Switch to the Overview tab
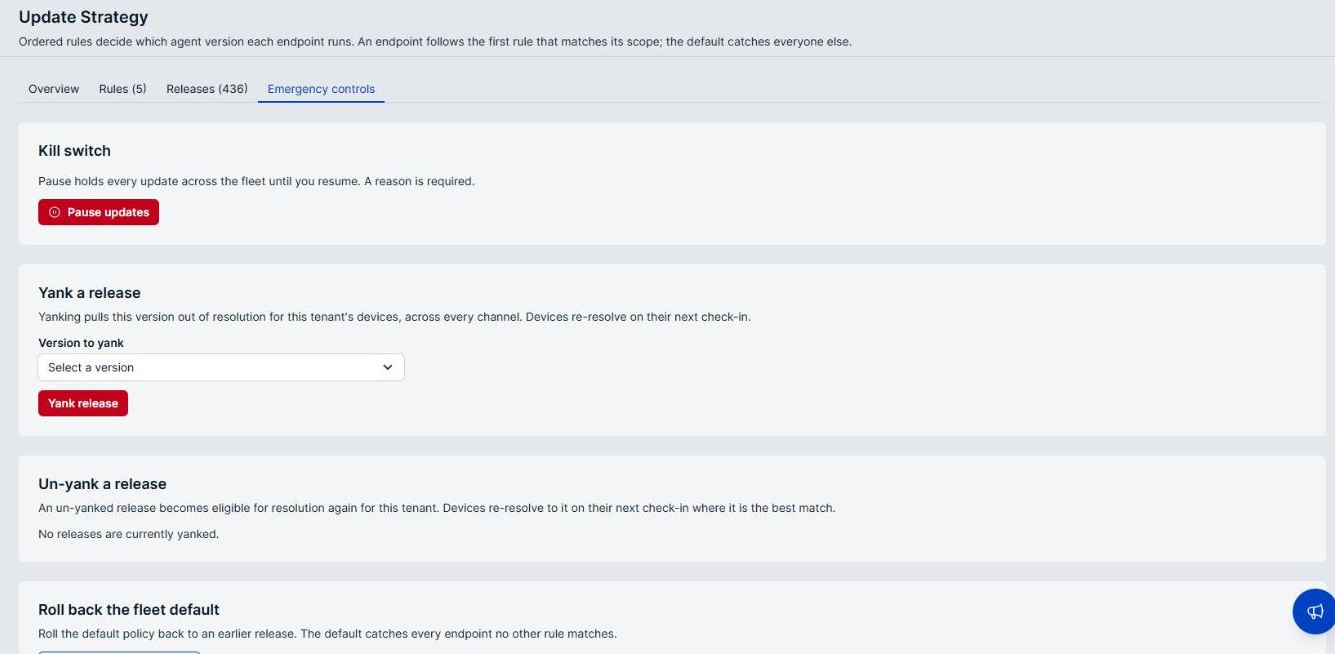This screenshot has width=1335, height=654. click(54, 89)
